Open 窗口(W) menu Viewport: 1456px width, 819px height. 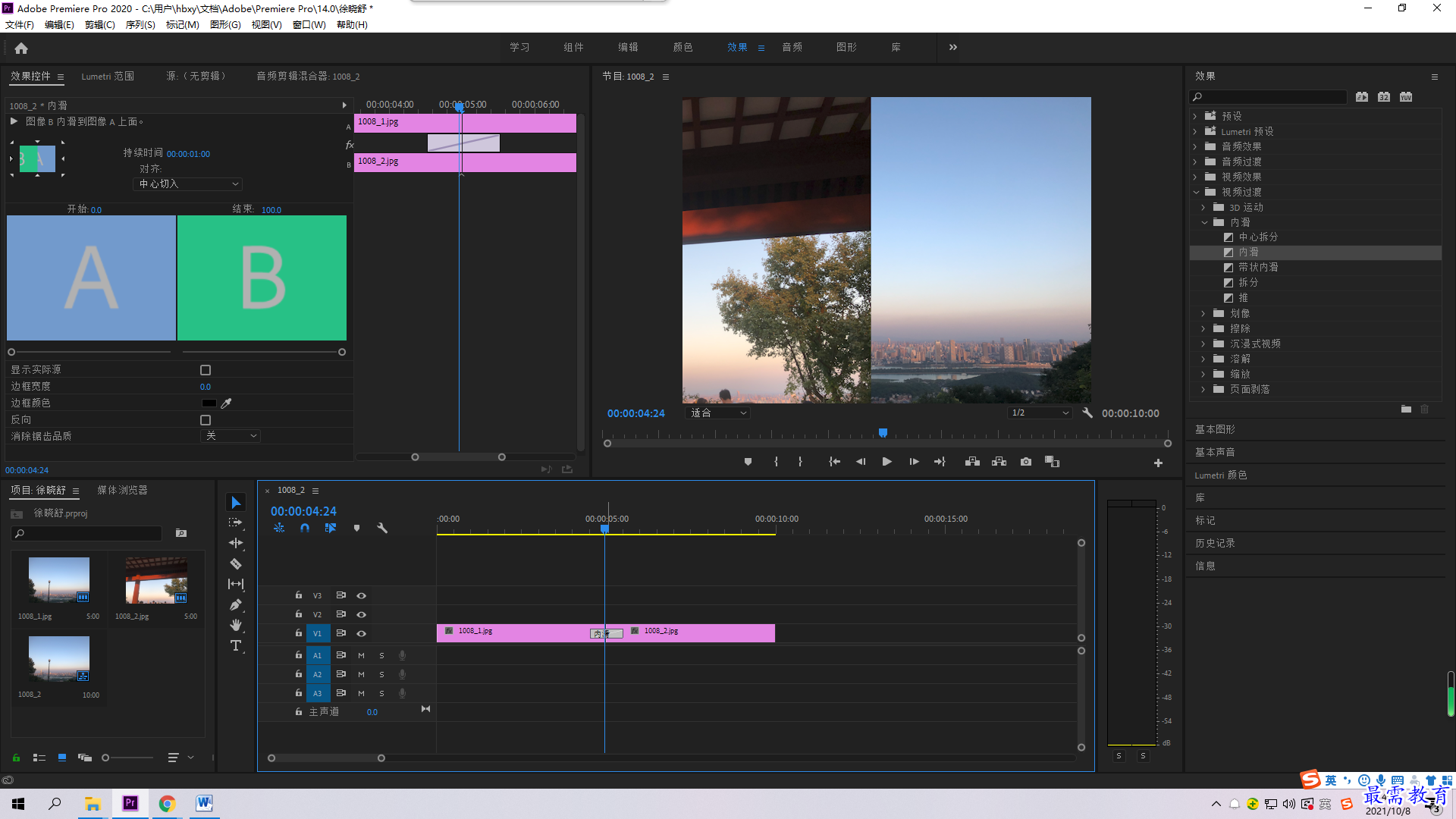point(309,25)
